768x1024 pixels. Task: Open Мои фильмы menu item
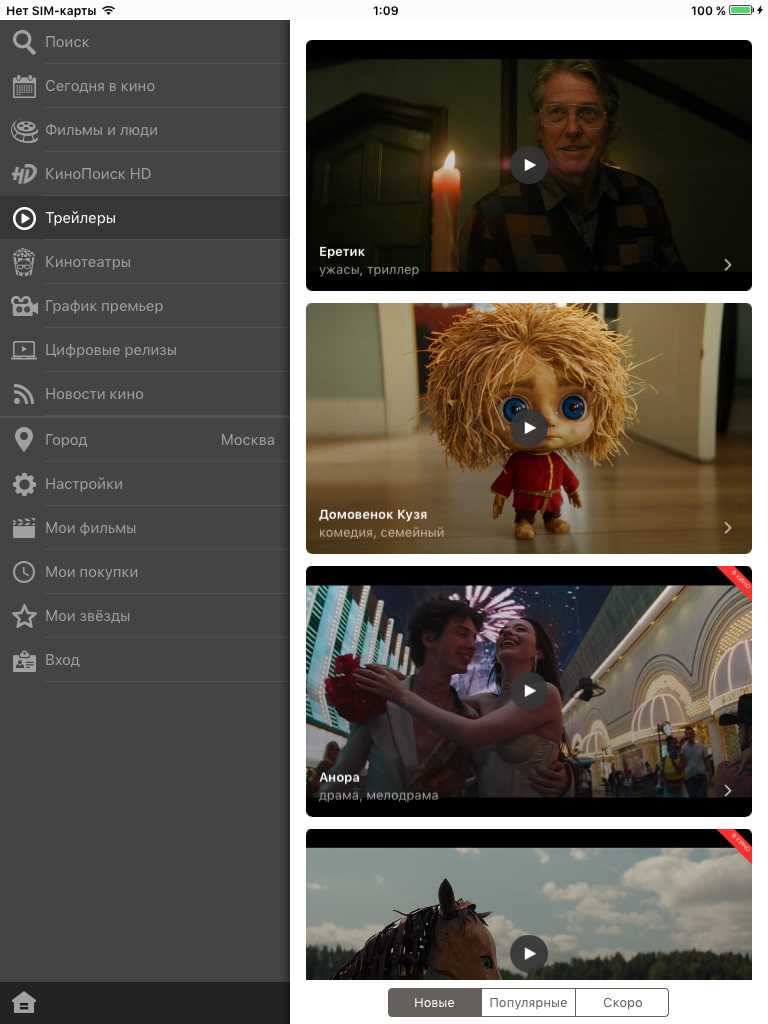145,528
